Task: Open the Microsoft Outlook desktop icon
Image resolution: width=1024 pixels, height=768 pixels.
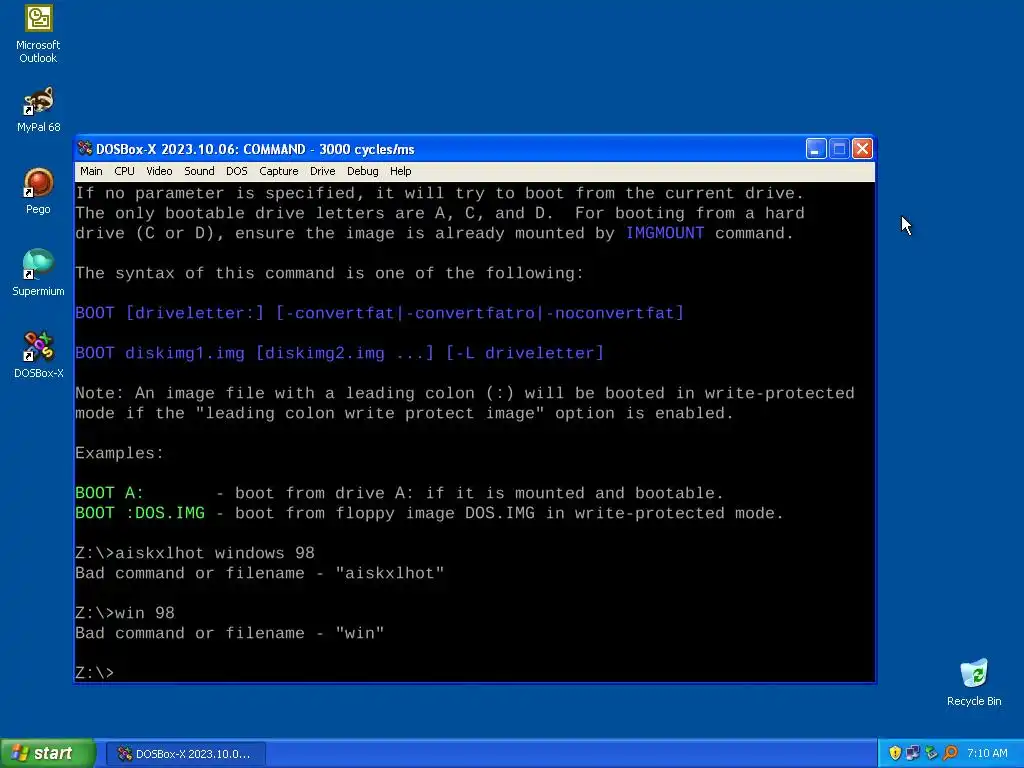Action: pos(38,34)
